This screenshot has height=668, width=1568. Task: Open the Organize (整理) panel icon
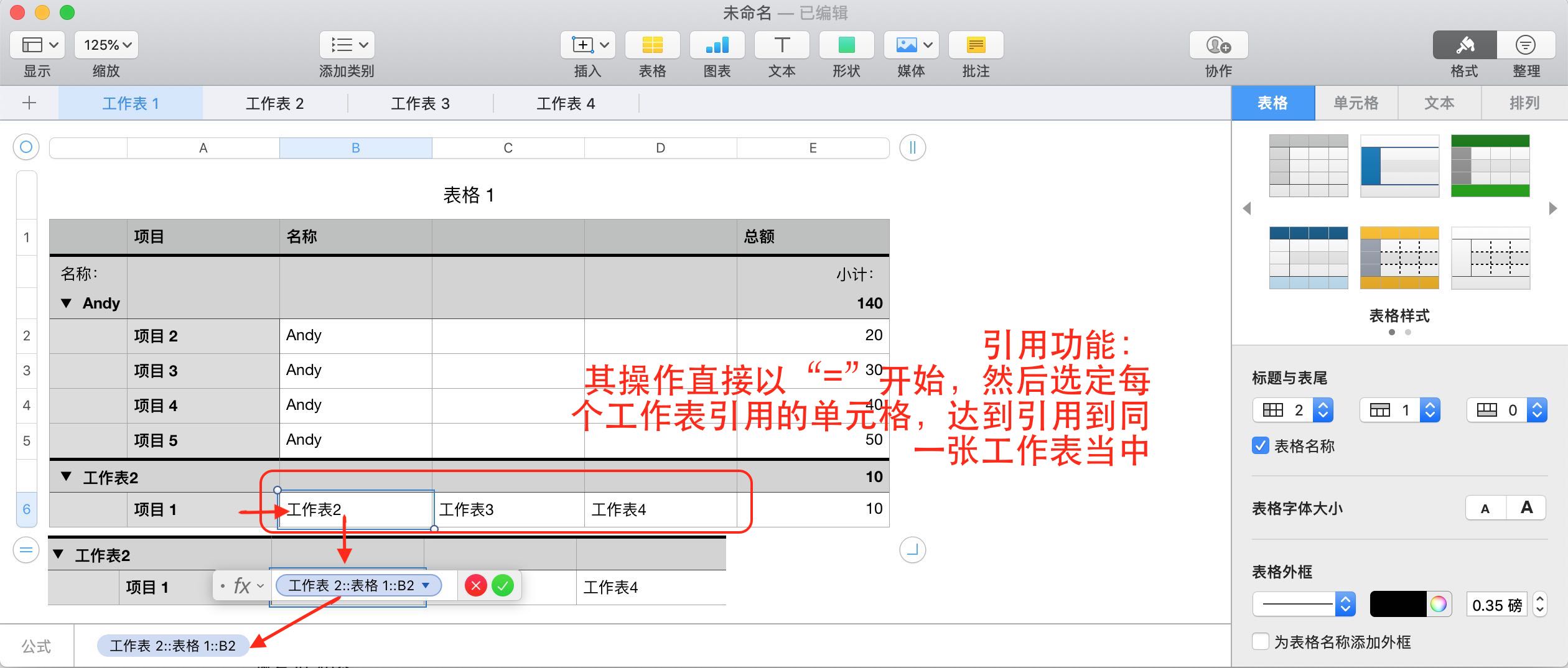[1526, 45]
